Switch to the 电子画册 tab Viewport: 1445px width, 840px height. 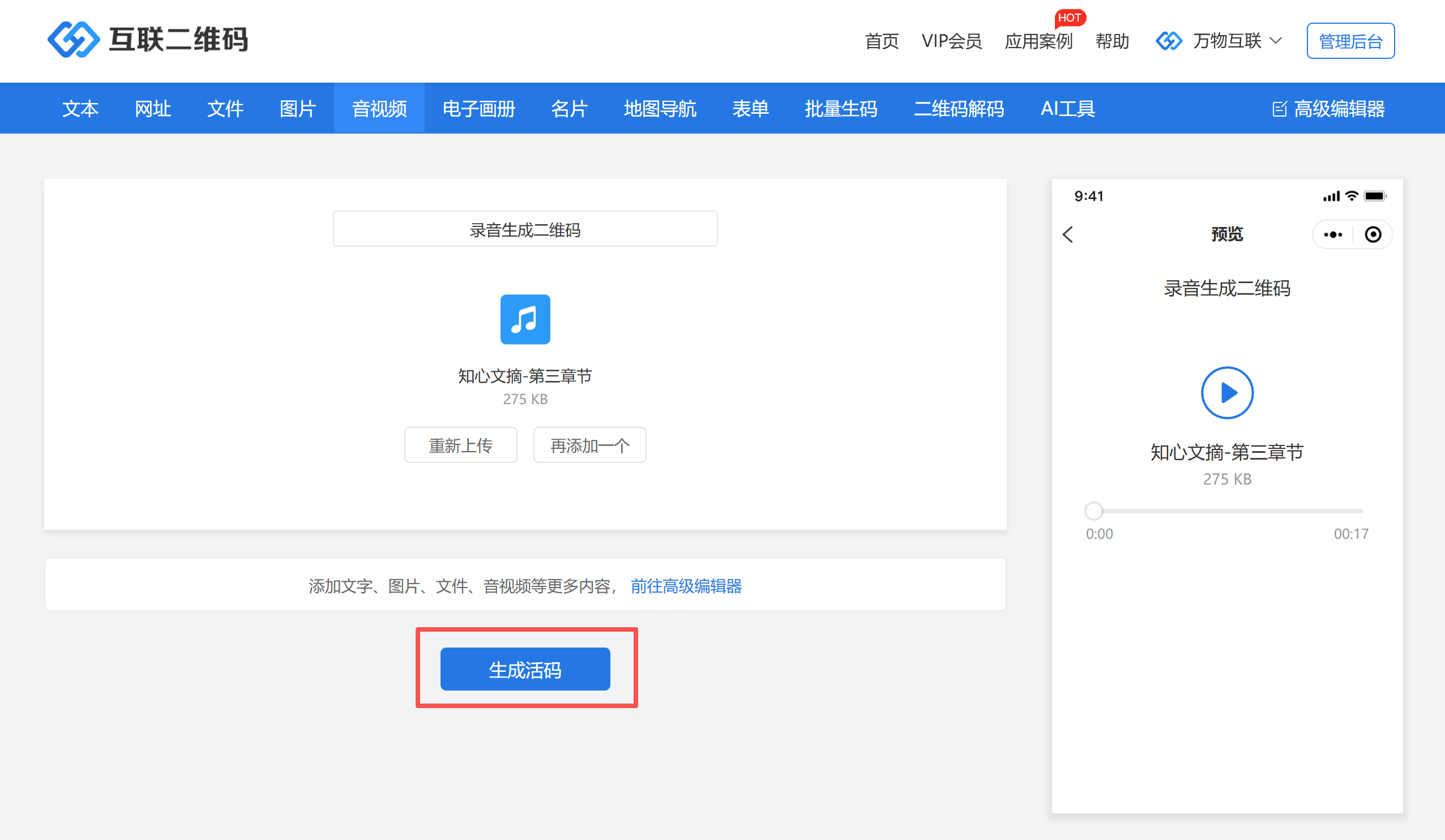pyautogui.click(x=479, y=108)
